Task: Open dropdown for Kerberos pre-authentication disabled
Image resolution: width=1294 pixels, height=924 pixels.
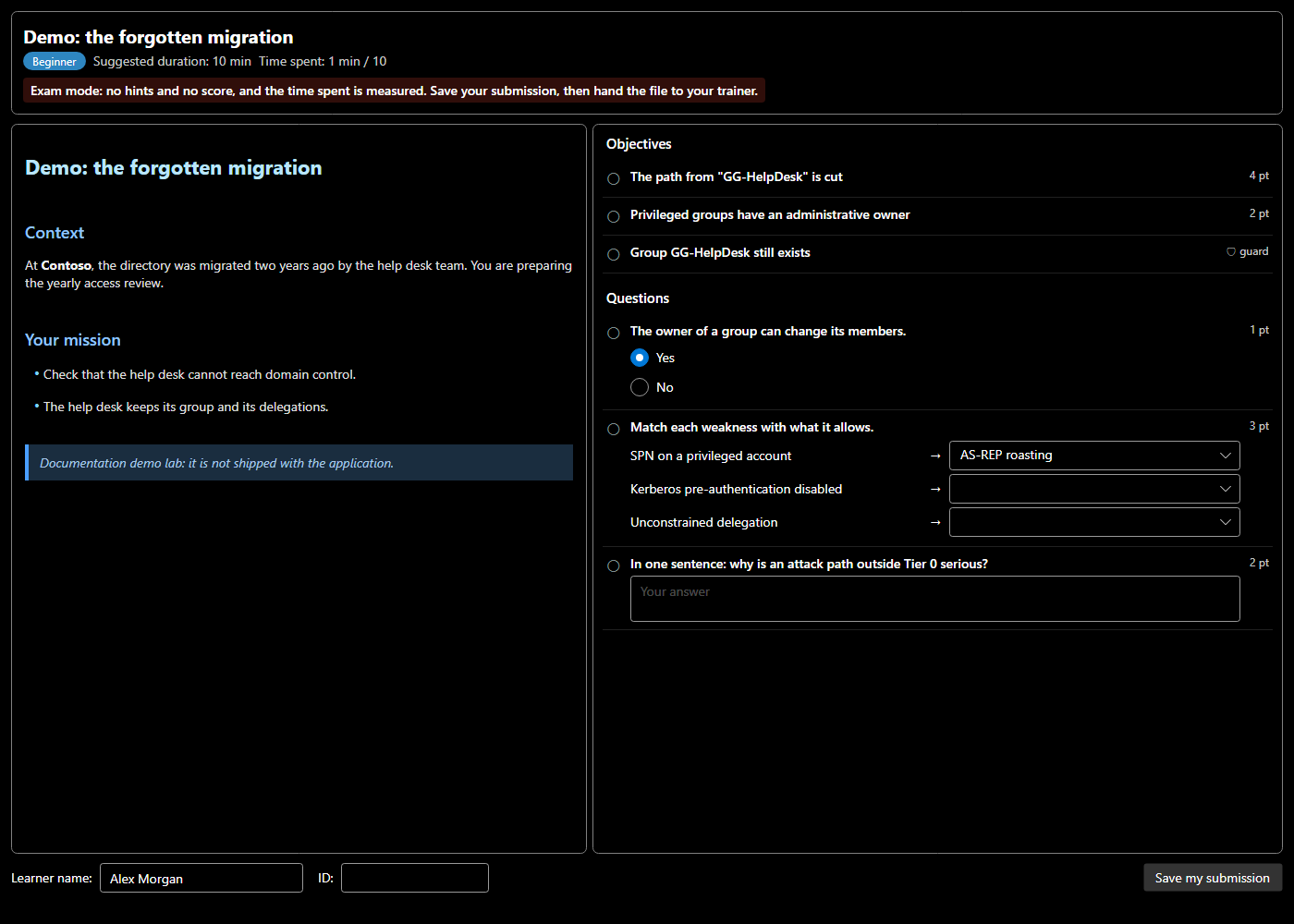Action: (x=1094, y=489)
